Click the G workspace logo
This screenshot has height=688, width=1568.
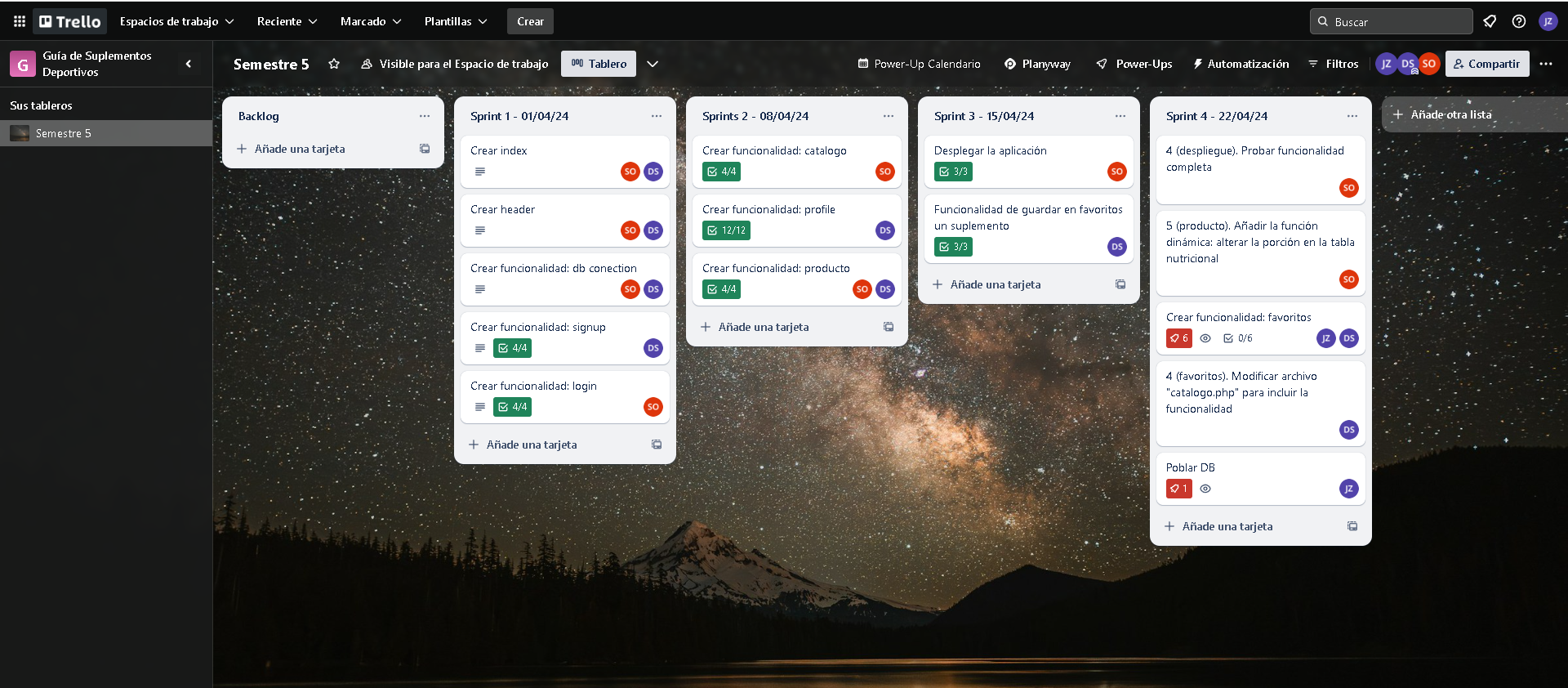[x=23, y=64]
